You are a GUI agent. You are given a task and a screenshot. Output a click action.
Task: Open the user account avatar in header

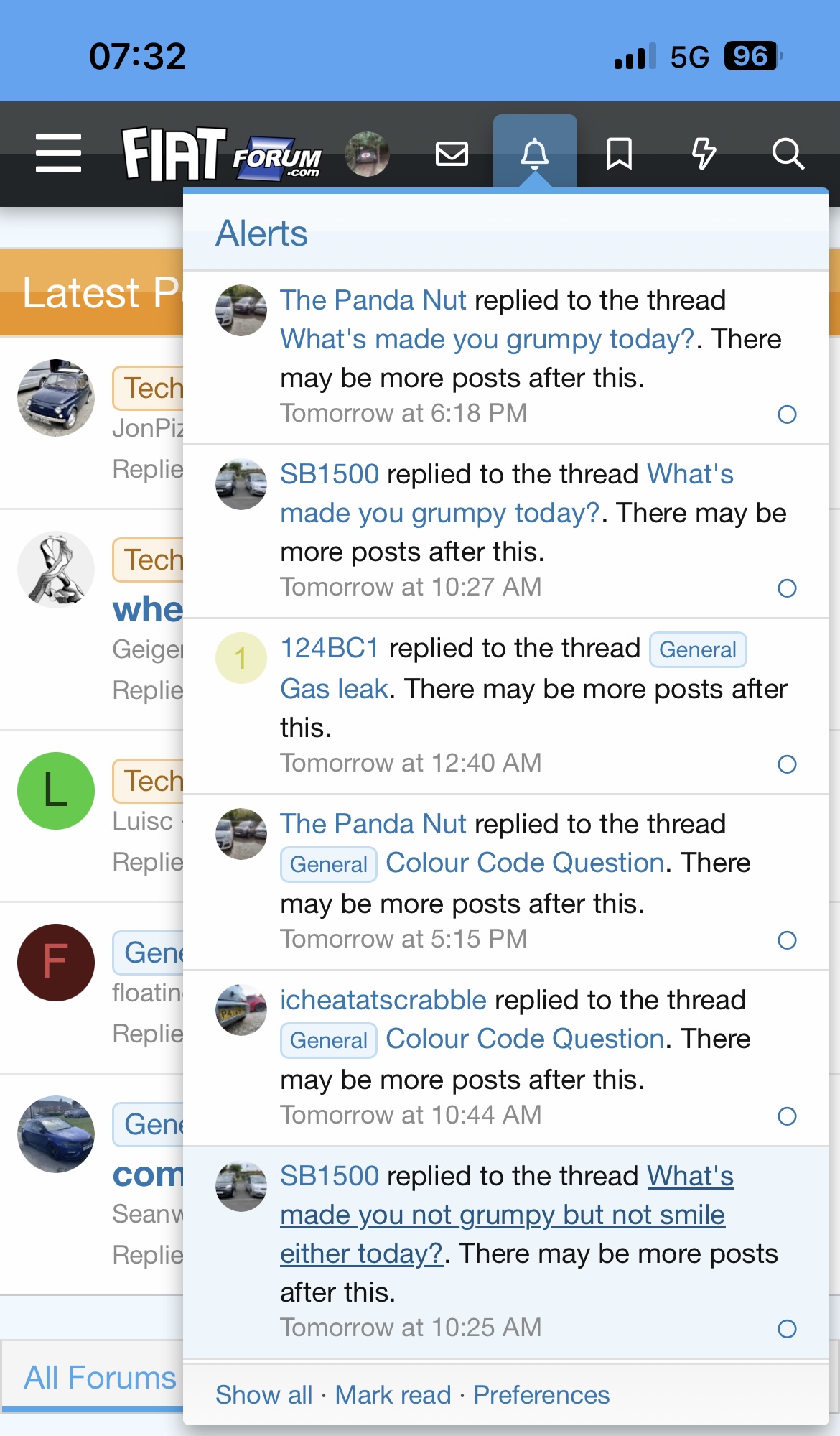click(367, 154)
